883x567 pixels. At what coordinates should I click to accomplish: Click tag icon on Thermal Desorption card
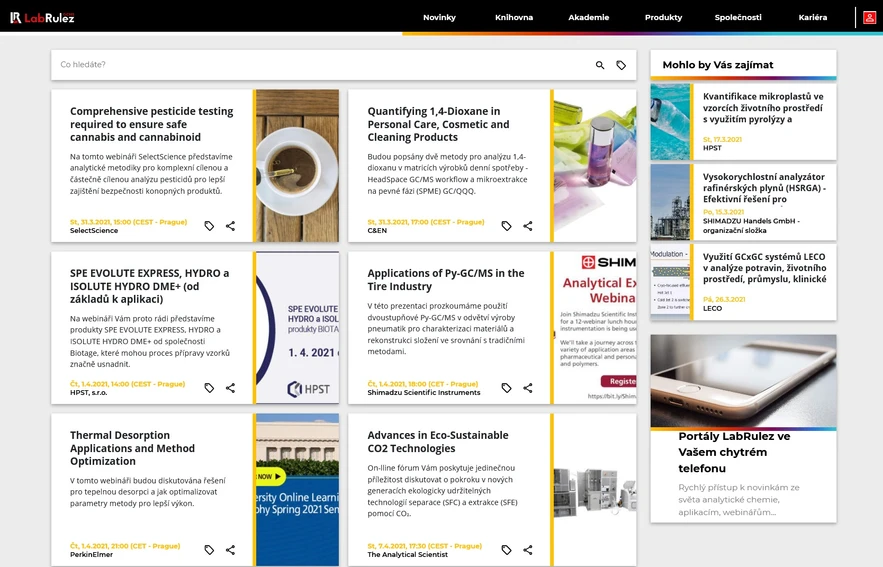click(209, 550)
